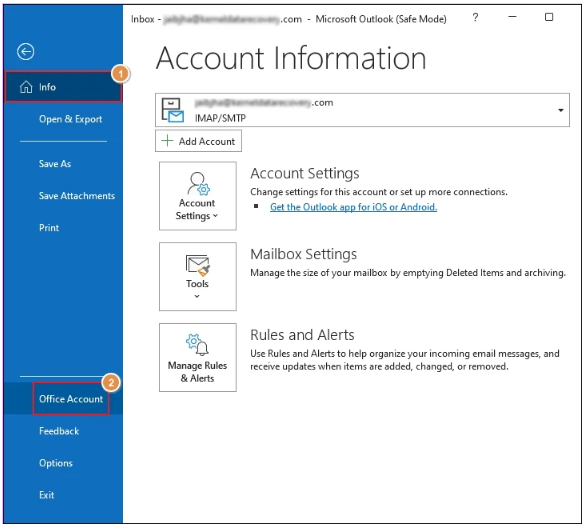Click the IMAP/SMTP mailbox account icon
Screen dimensions: 582x526
coord(173,110)
